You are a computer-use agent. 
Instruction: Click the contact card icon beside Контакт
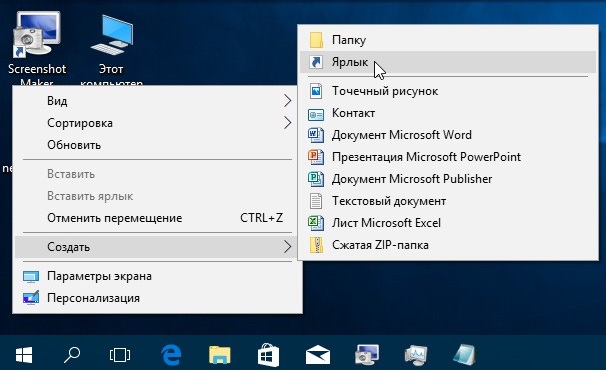coord(316,114)
